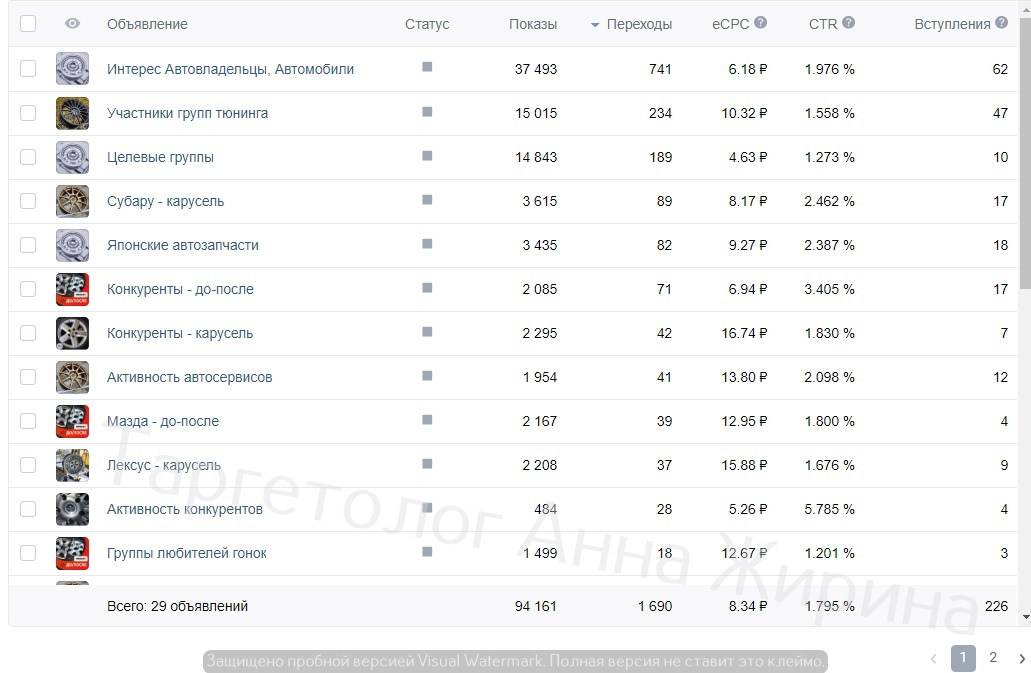The image size is (1031, 673).
Task: Click the total impressions value 94 161
Action: (x=536, y=606)
